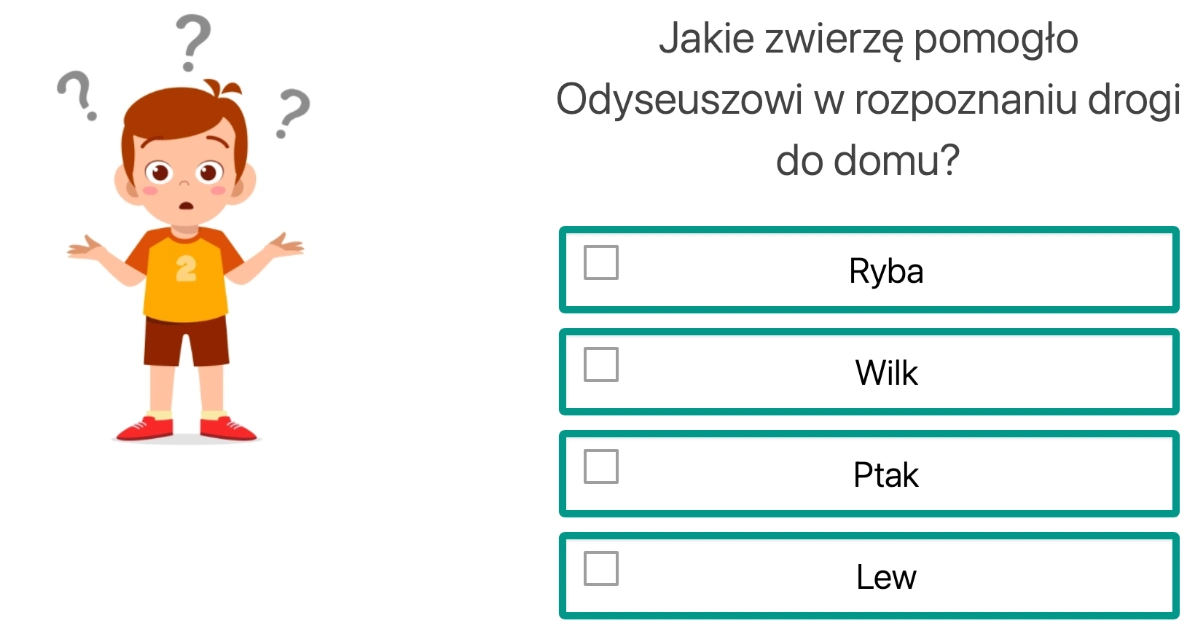Click the question mark right of the boy

tap(292, 110)
